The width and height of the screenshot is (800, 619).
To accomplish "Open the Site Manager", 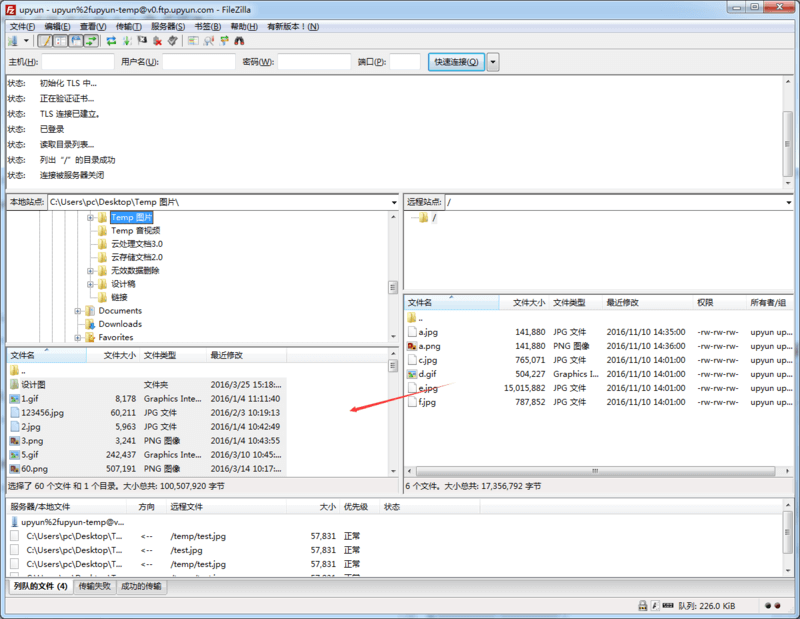I will click(13, 41).
